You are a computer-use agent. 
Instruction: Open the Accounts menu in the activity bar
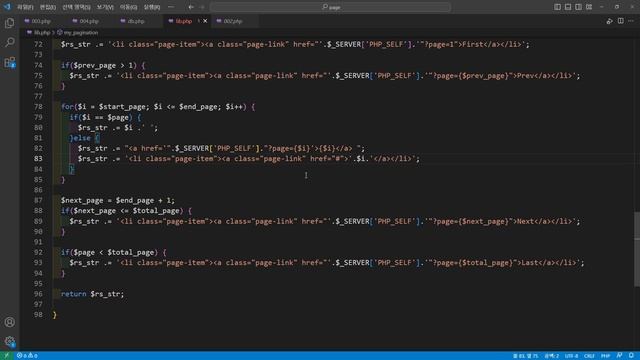tap(9, 322)
